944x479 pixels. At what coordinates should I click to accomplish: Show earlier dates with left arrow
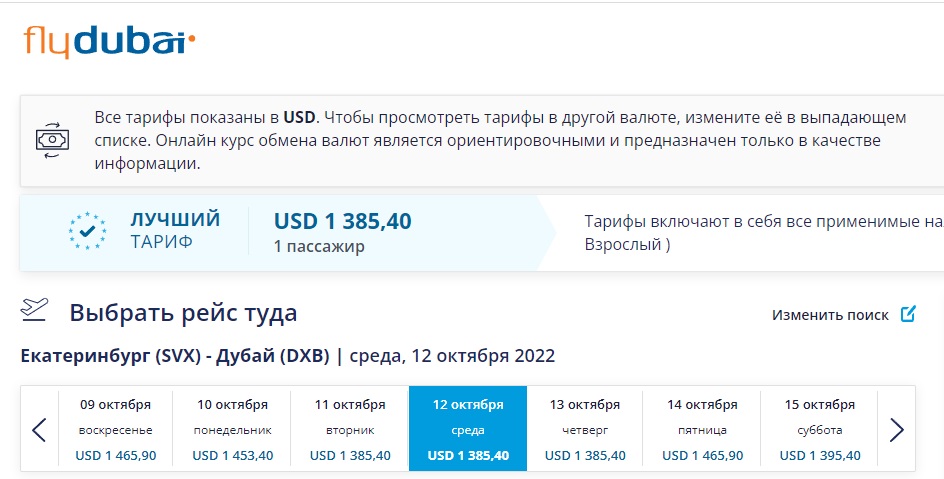pyautogui.click(x=39, y=430)
